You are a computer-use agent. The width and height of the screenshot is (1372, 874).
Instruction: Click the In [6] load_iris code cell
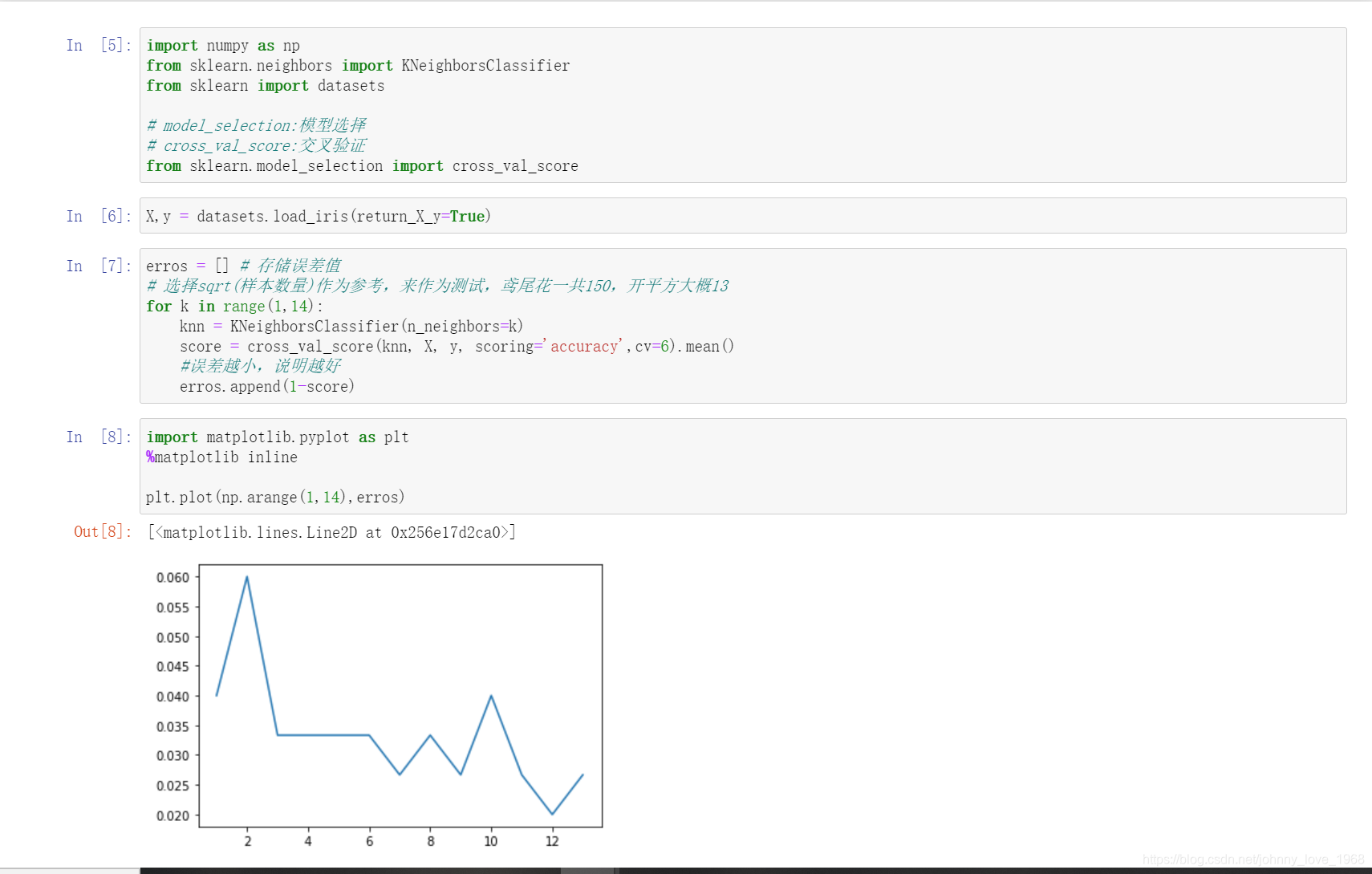pyautogui.click(x=742, y=216)
